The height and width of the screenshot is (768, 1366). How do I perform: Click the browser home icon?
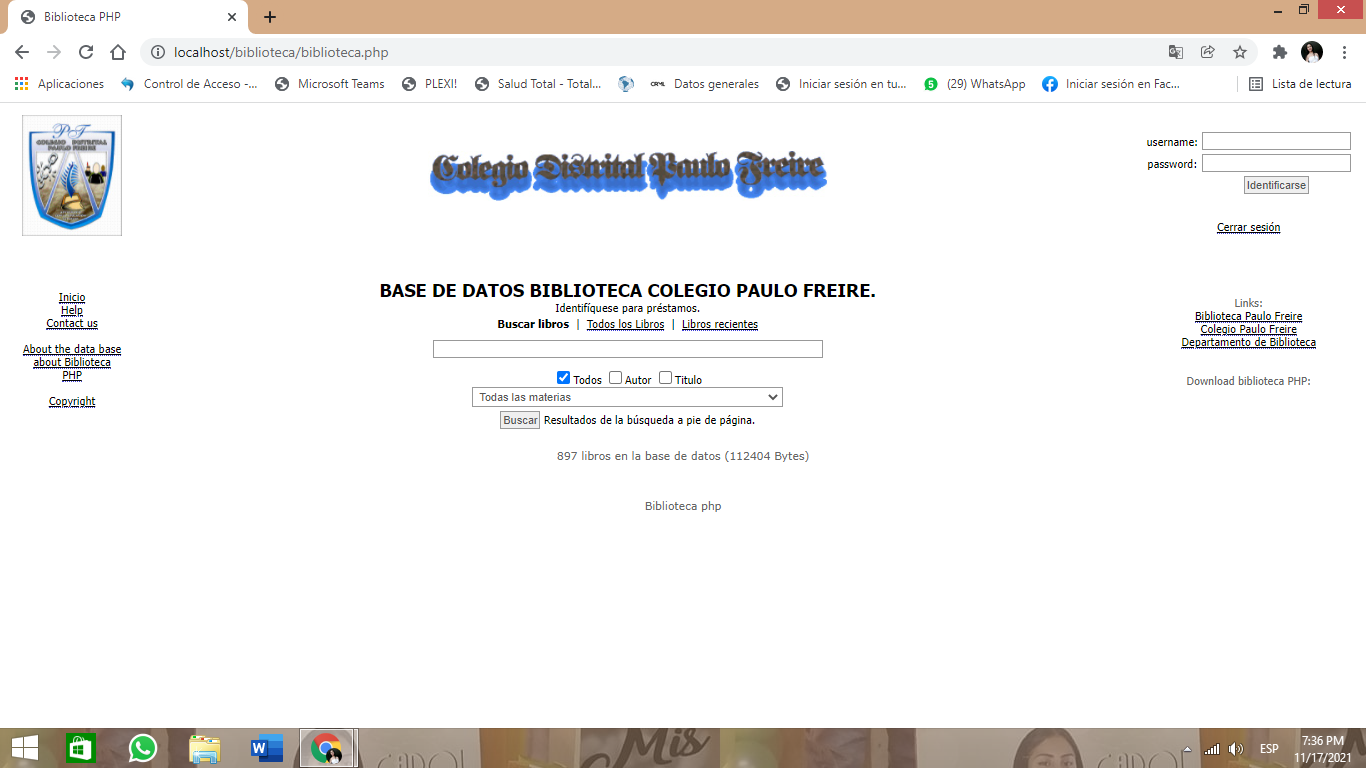(x=118, y=53)
